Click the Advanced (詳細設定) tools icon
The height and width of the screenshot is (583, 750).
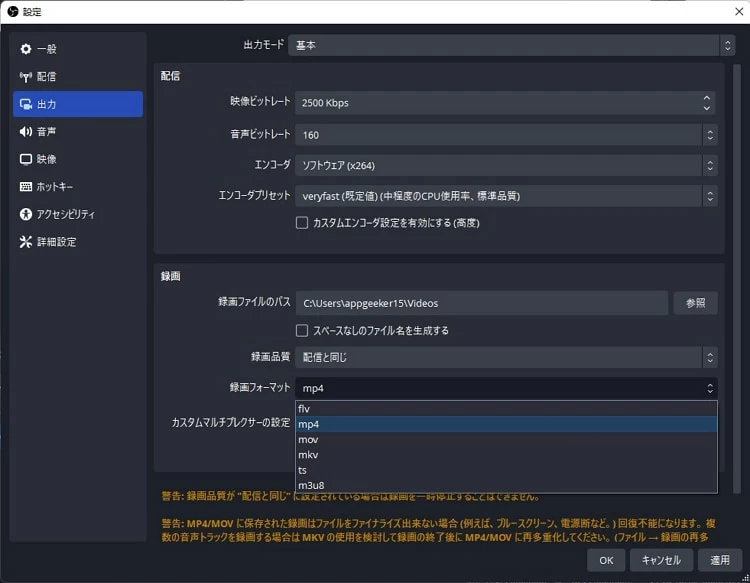coord(26,242)
